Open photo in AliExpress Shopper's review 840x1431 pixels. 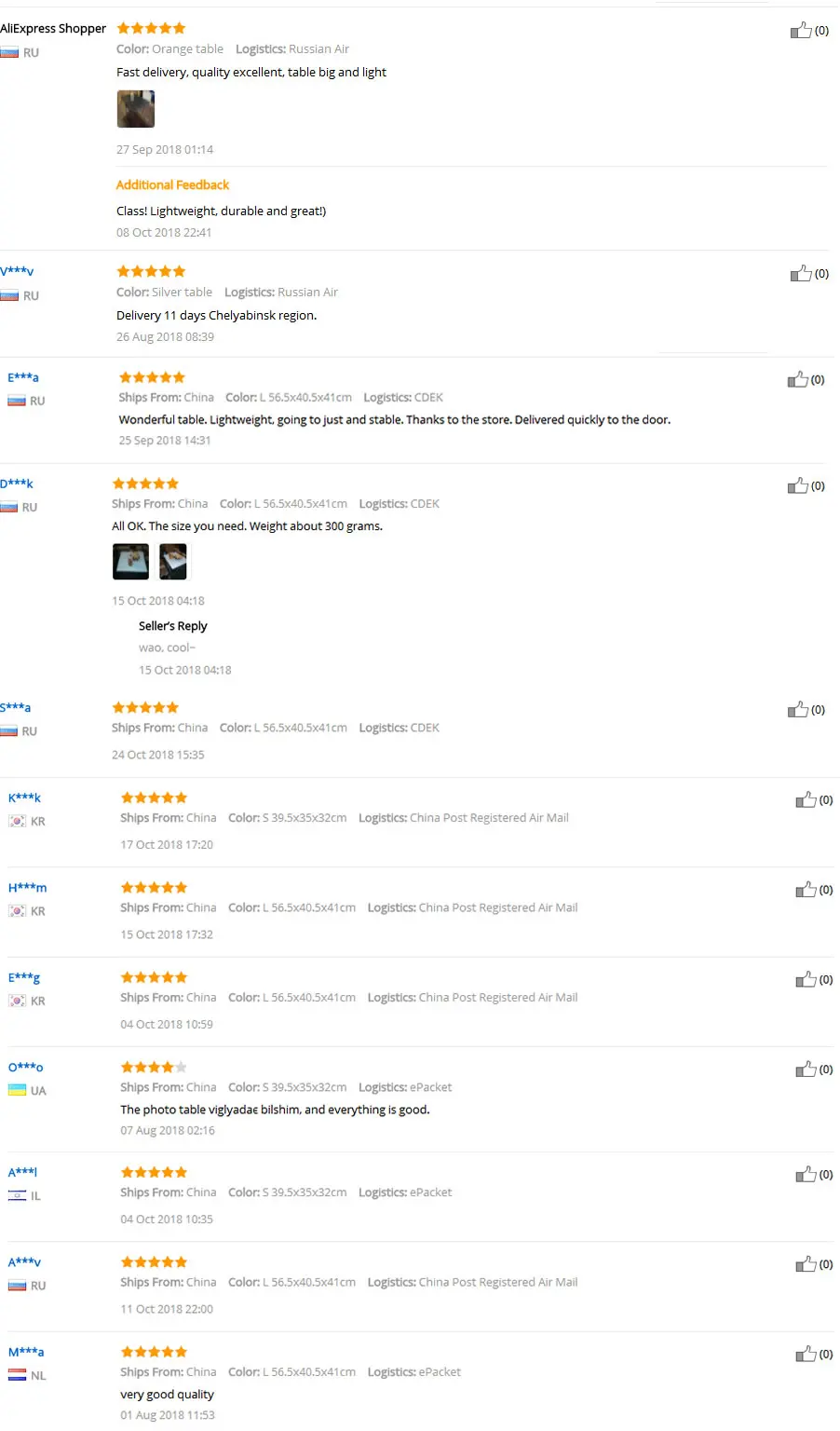point(135,109)
